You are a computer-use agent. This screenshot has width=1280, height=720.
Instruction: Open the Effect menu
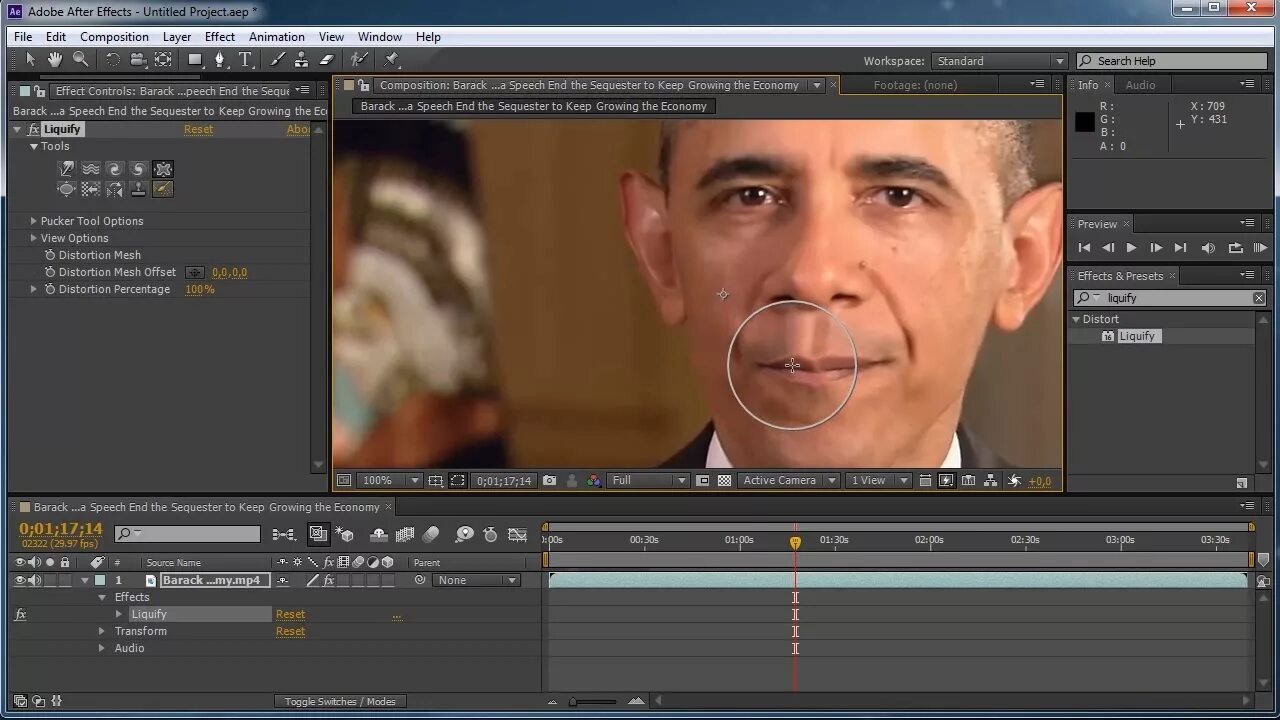point(220,37)
